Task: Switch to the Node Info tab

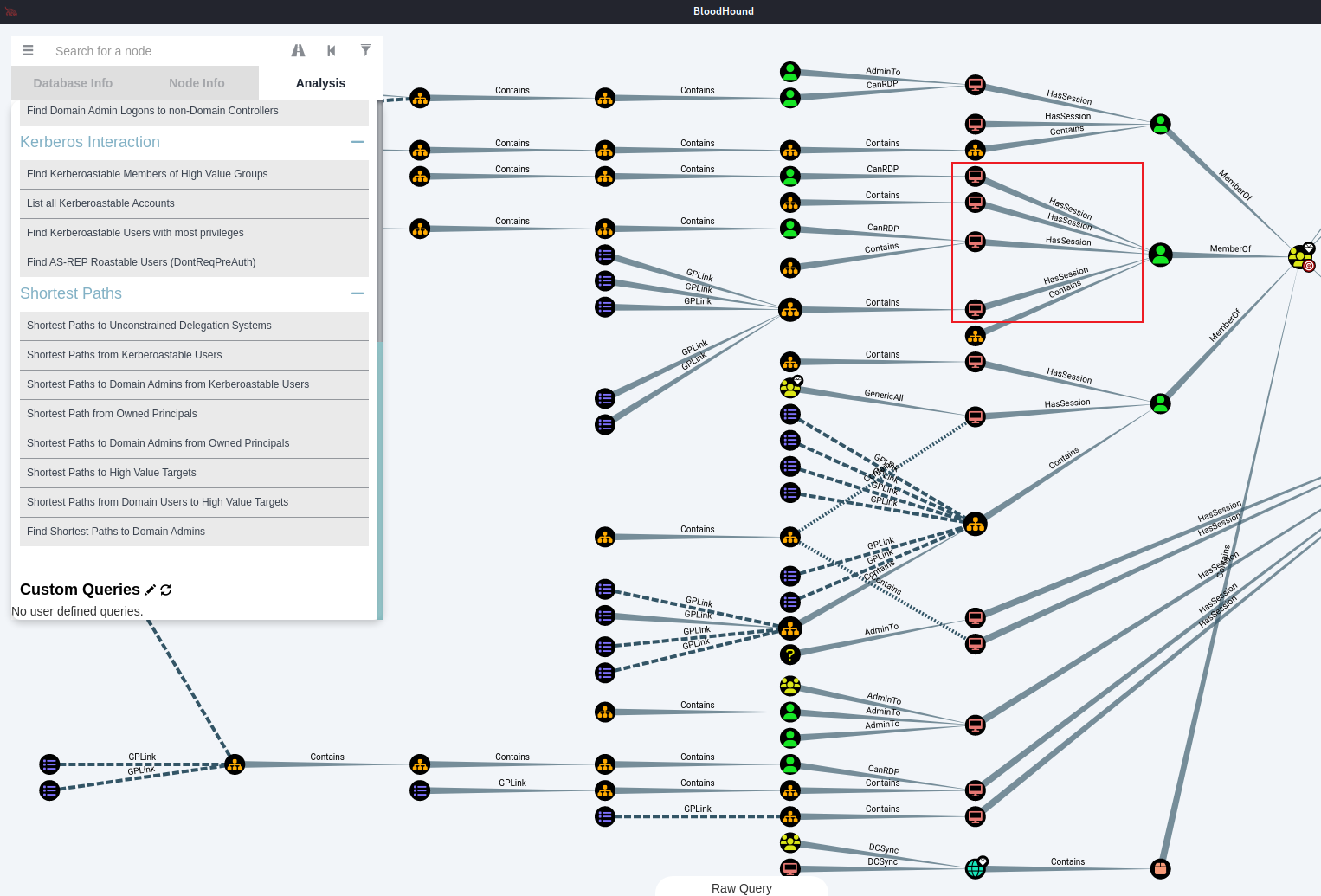Action: (197, 83)
